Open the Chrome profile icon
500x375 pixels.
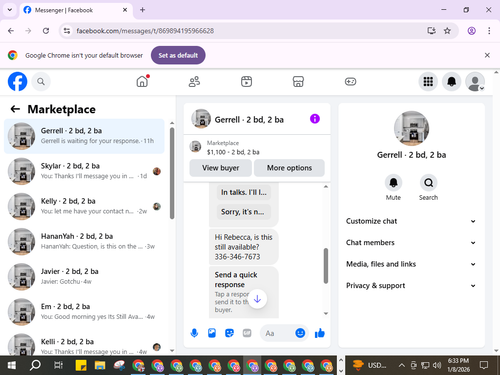[471, 31]
